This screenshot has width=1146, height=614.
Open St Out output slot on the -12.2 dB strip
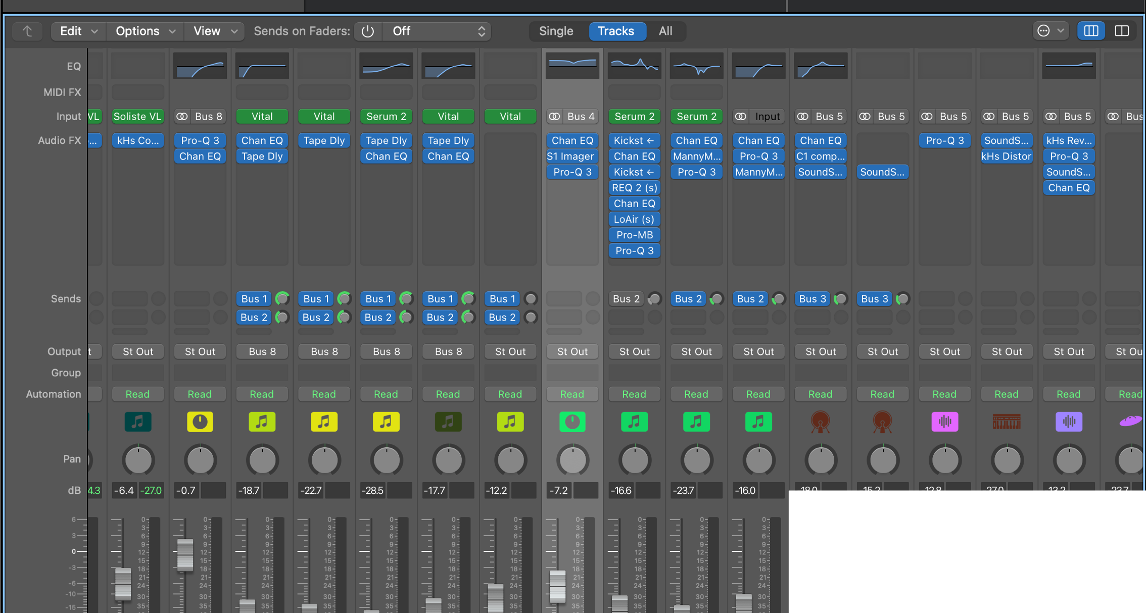[x=510, y=352]
